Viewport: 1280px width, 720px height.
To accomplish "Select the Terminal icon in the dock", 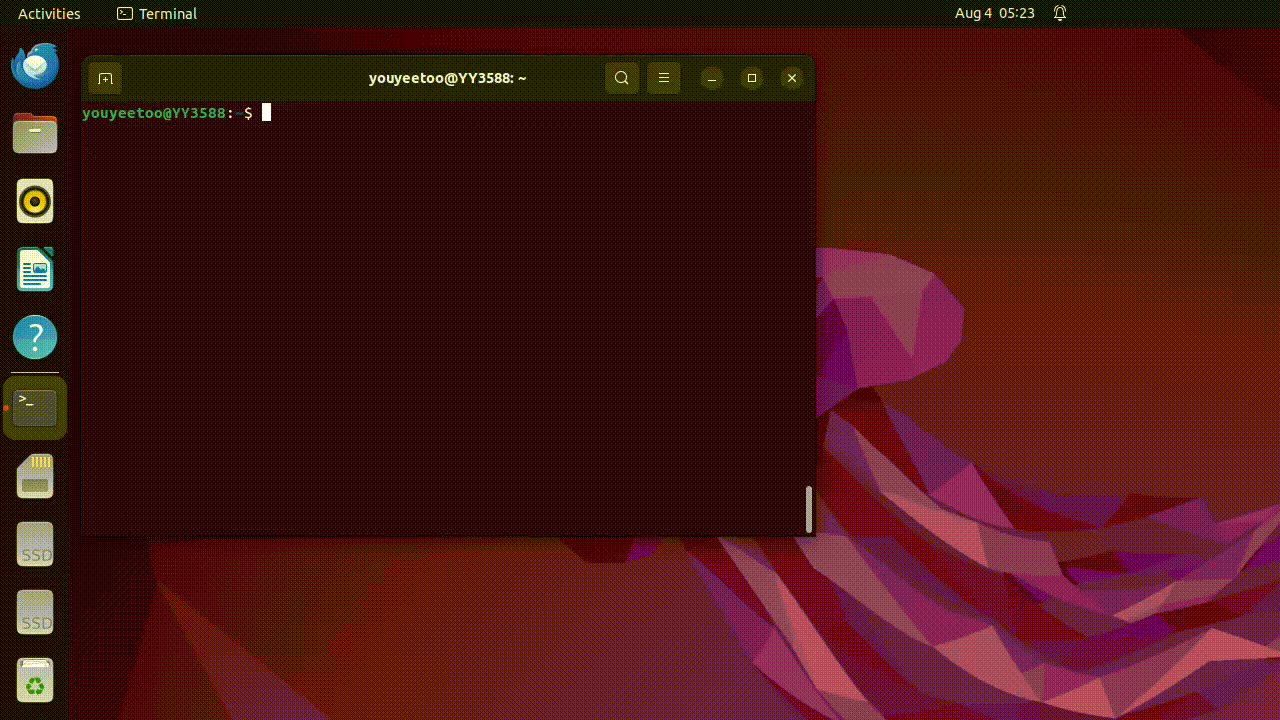I will [35, 408].
